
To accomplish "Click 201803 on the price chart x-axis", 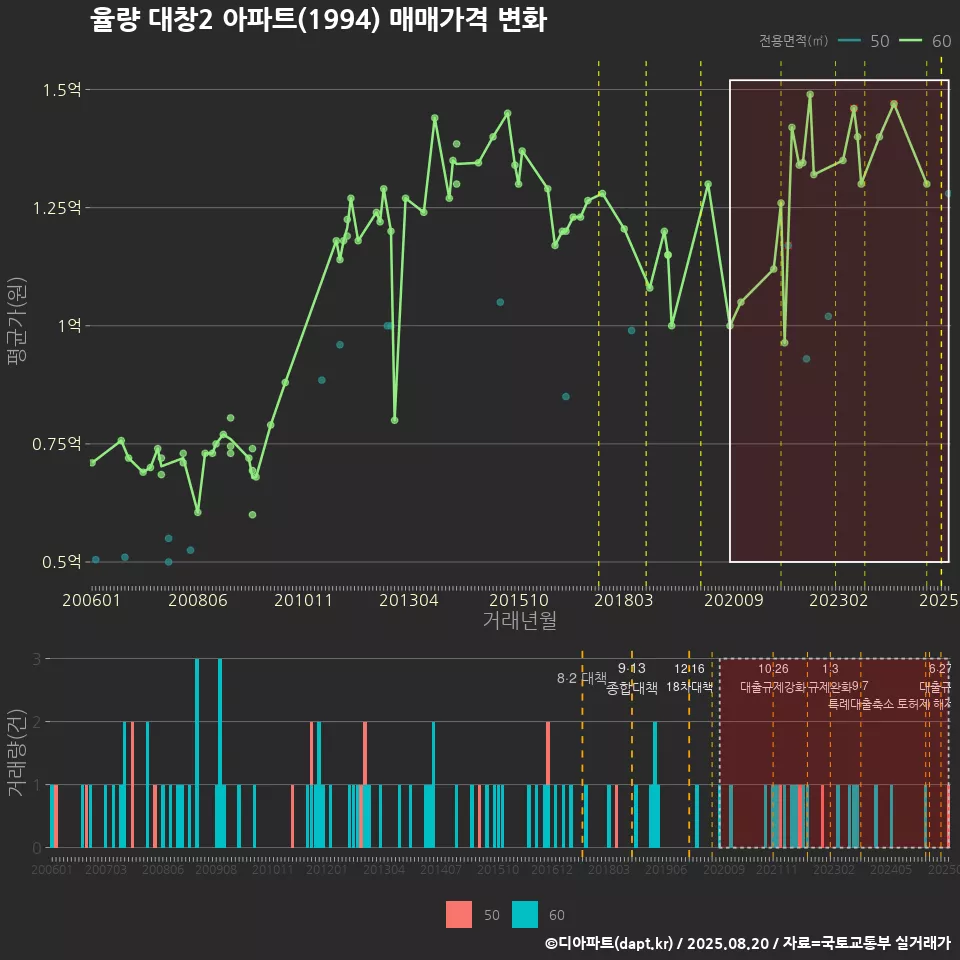I will click(623, 600).
